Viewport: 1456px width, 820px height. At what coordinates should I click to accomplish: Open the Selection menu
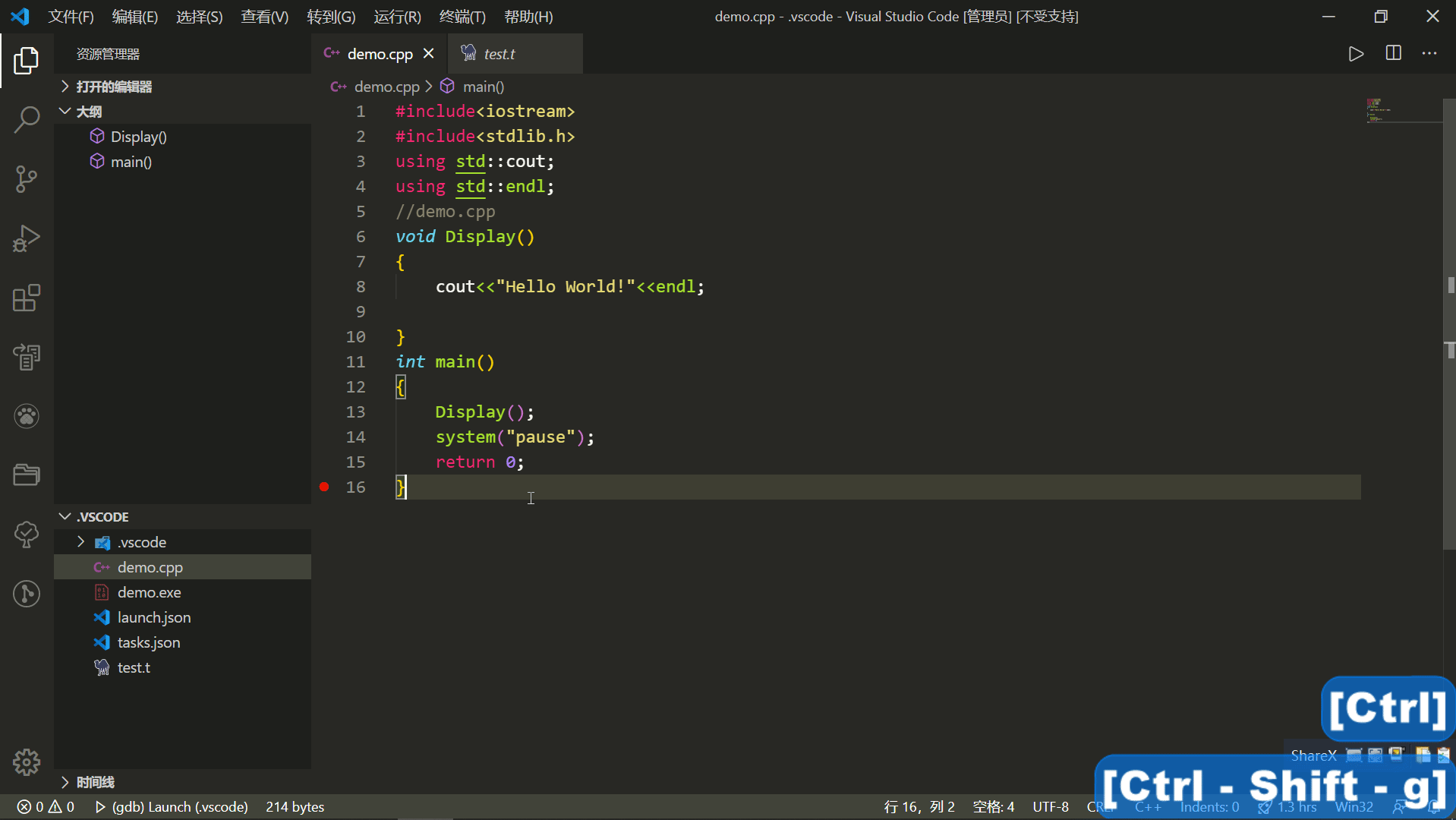(x=200, y=17)
